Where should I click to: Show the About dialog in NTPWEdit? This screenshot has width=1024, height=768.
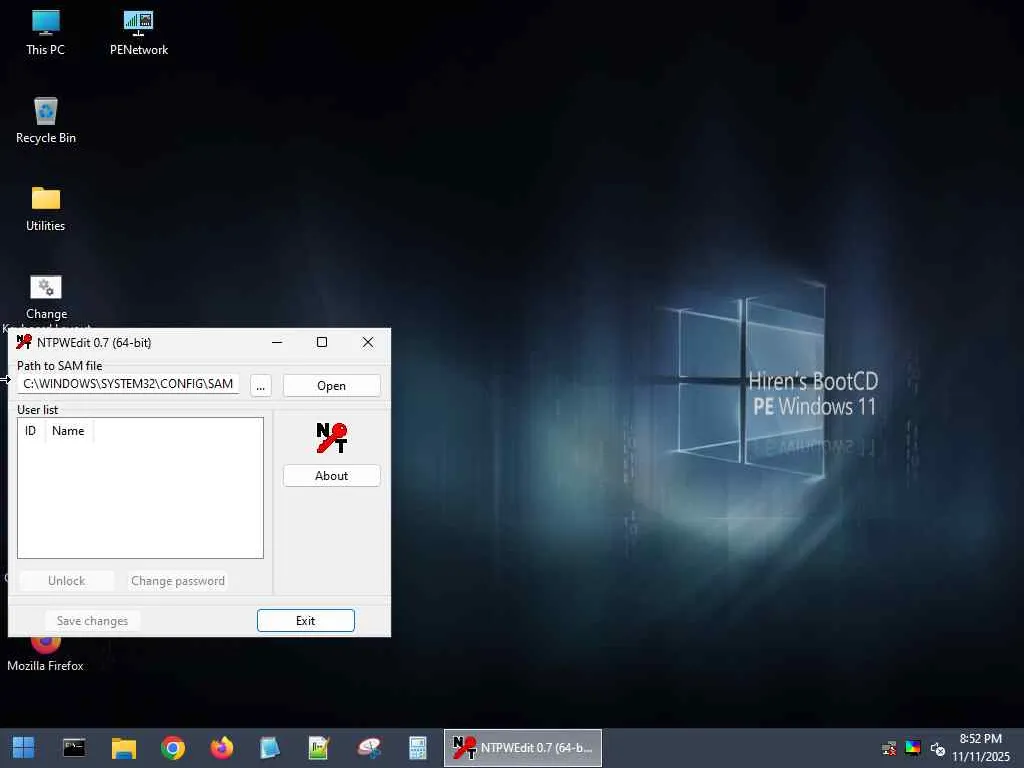click(x=331, y=475)
